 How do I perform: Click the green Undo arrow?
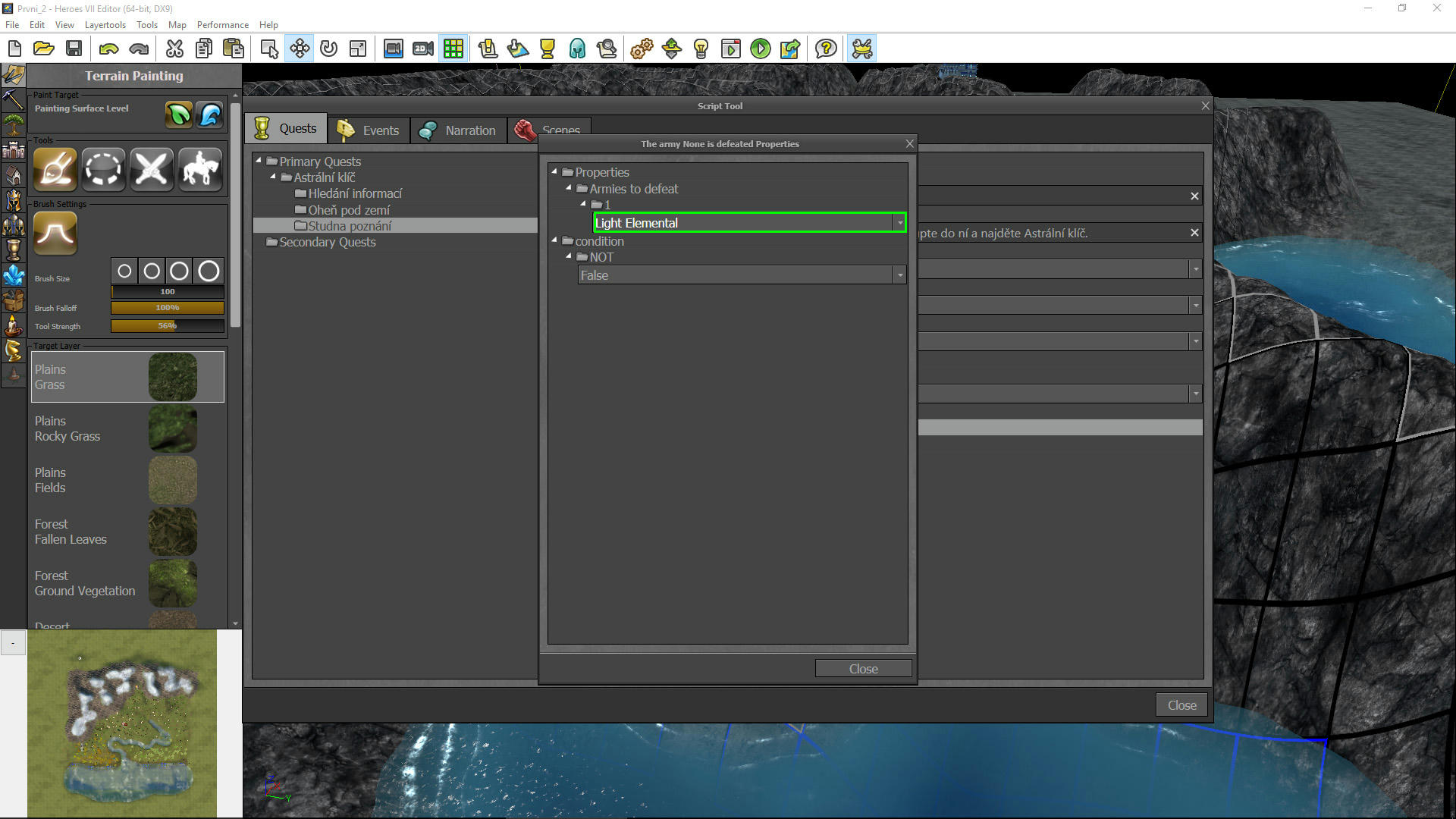[109, 49]
